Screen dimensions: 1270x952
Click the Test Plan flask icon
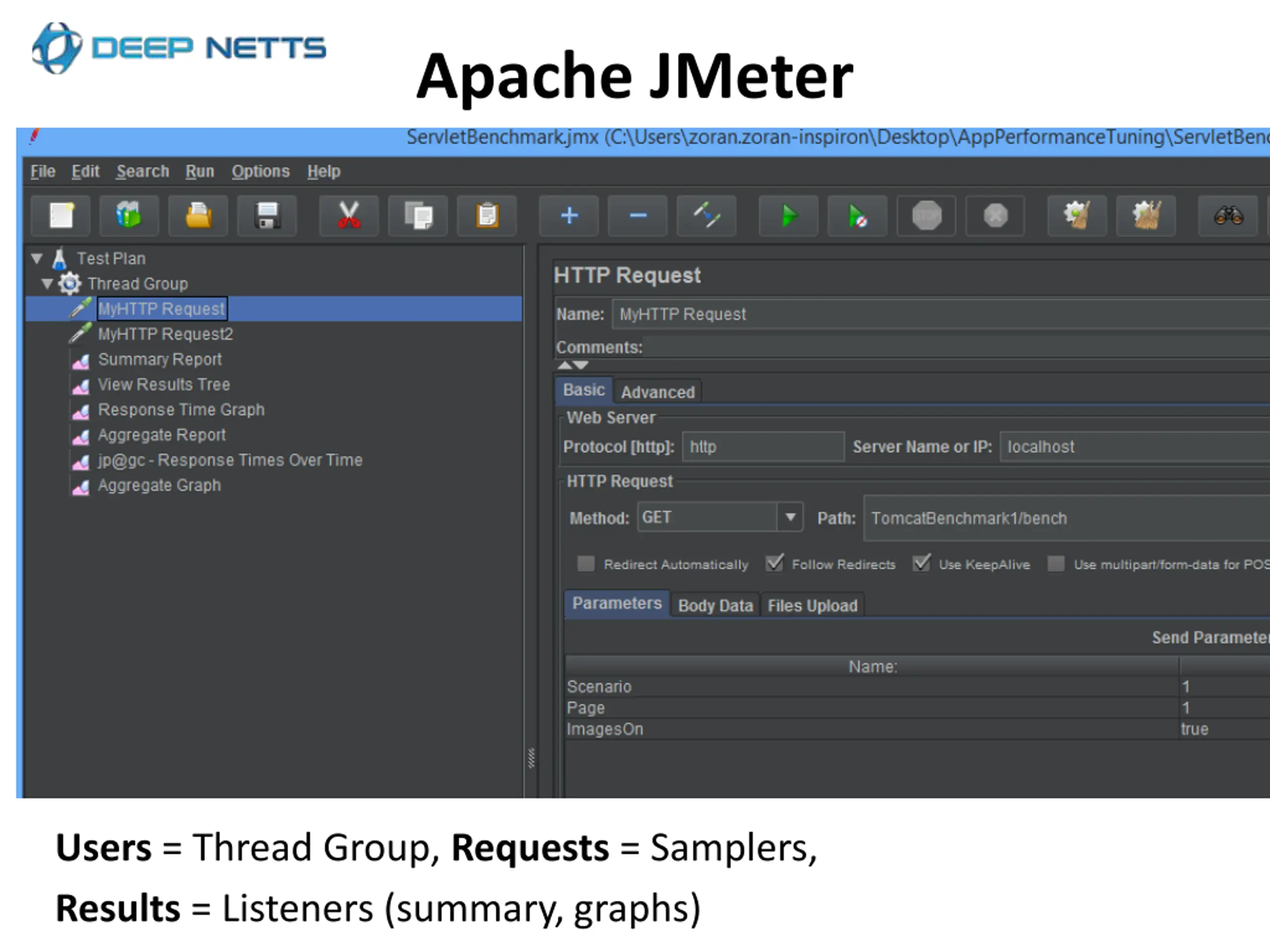(59, 259)
